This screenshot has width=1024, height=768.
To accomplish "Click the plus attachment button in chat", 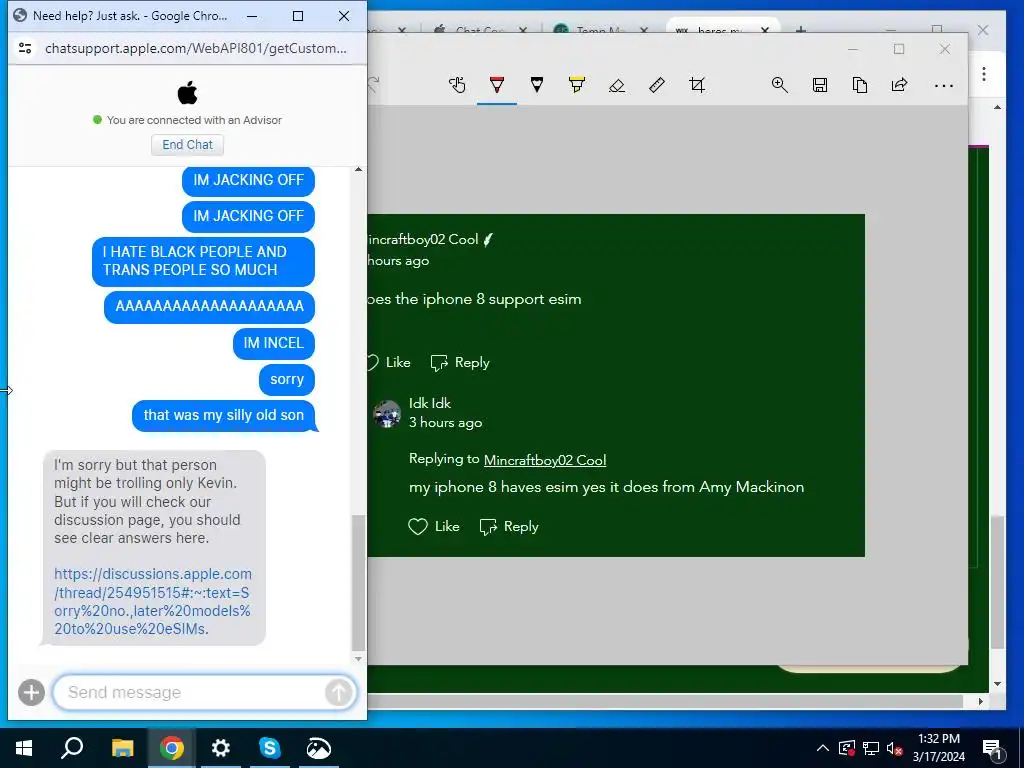I will coord(31,692).
